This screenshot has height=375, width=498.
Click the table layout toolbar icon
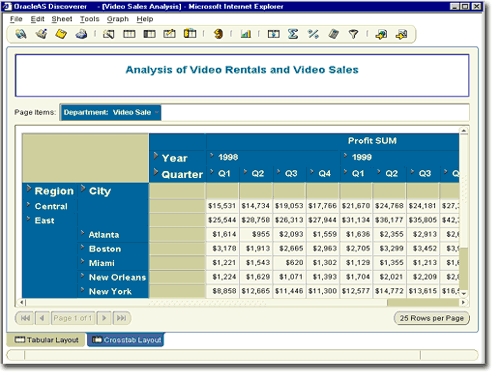pos(129,34)
